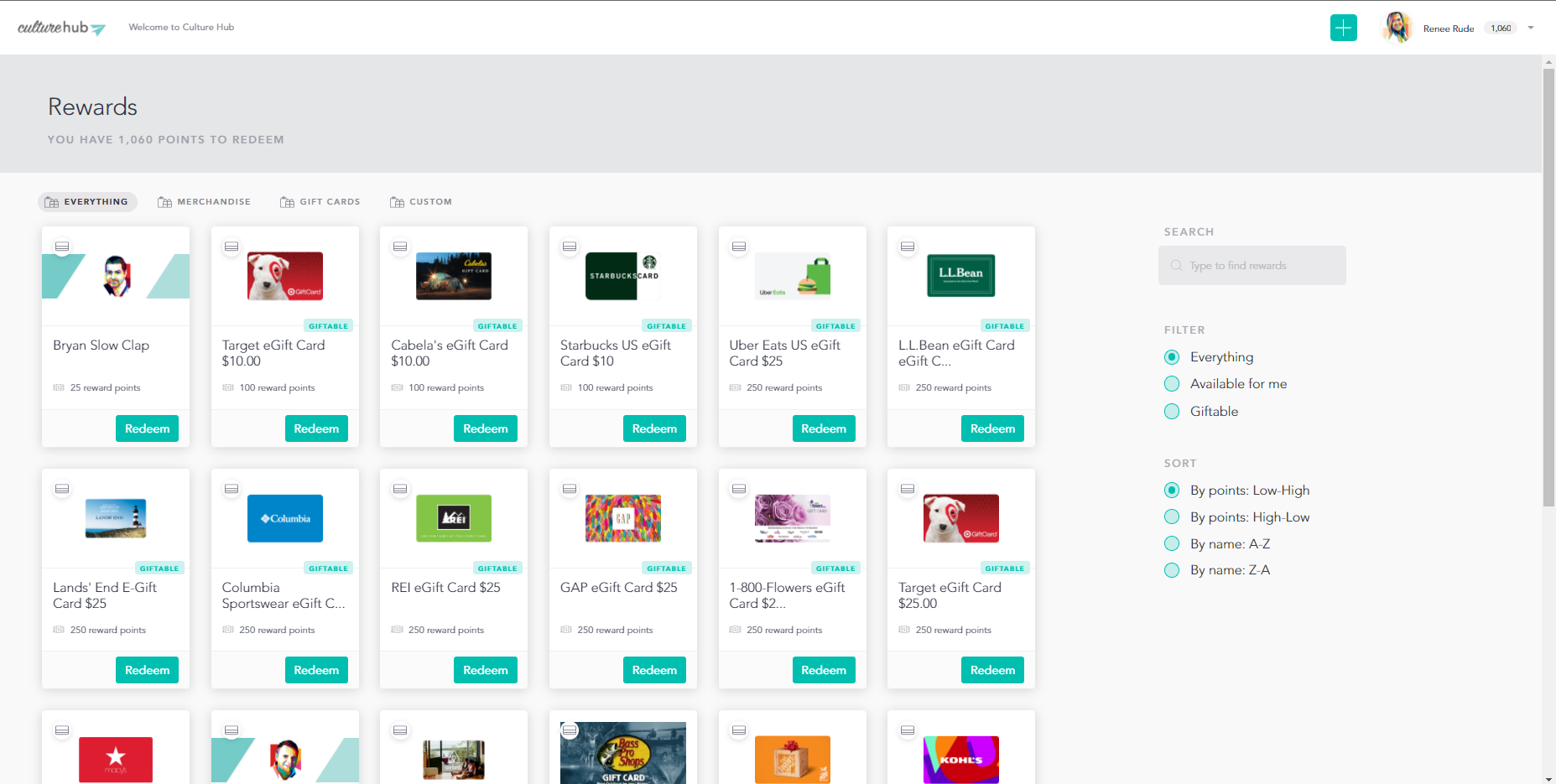Open the Cabela's card thumbnail image

(x=454, y=276)
